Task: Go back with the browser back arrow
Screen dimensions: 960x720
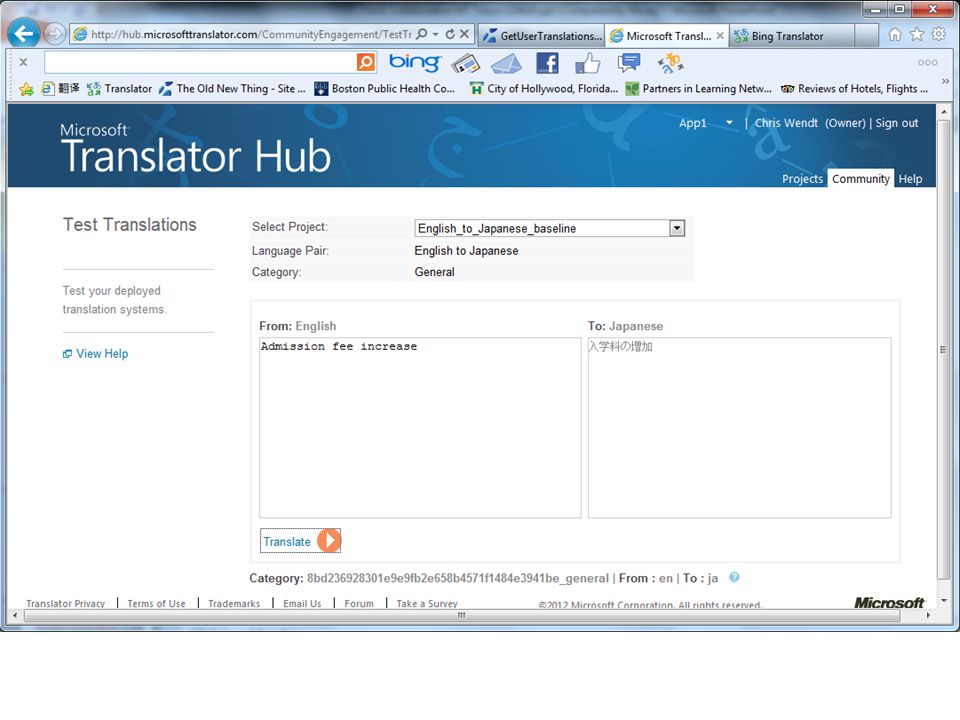Action: coord(23,33)
